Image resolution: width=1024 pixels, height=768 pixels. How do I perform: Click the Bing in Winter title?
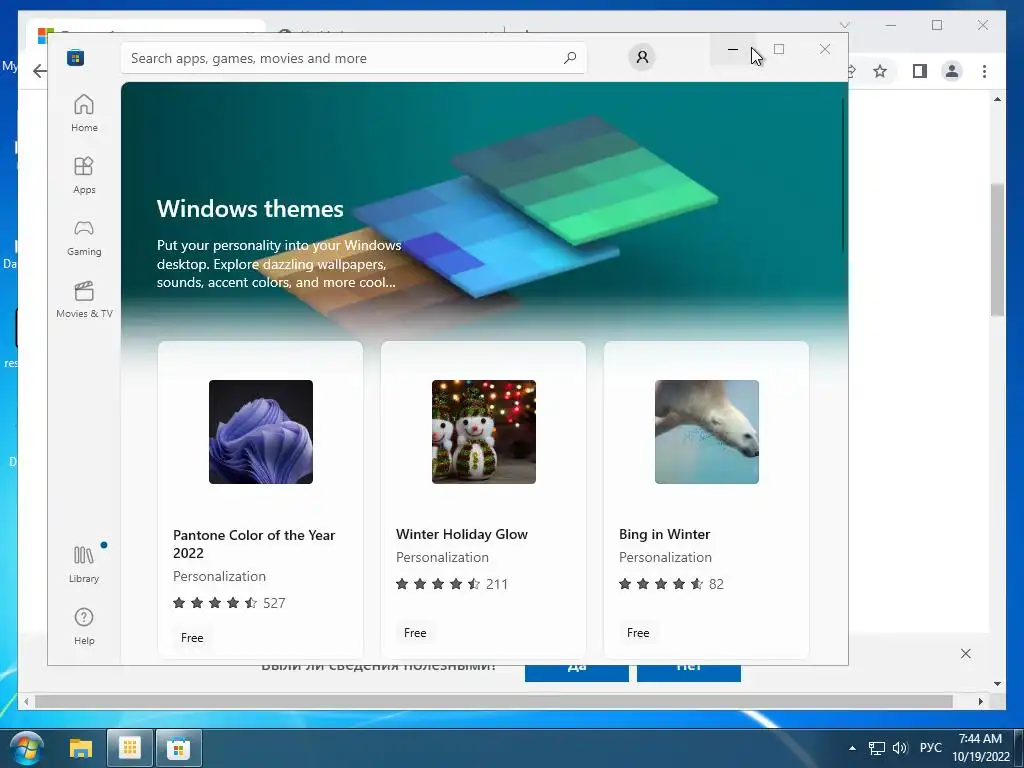[664, 534]
